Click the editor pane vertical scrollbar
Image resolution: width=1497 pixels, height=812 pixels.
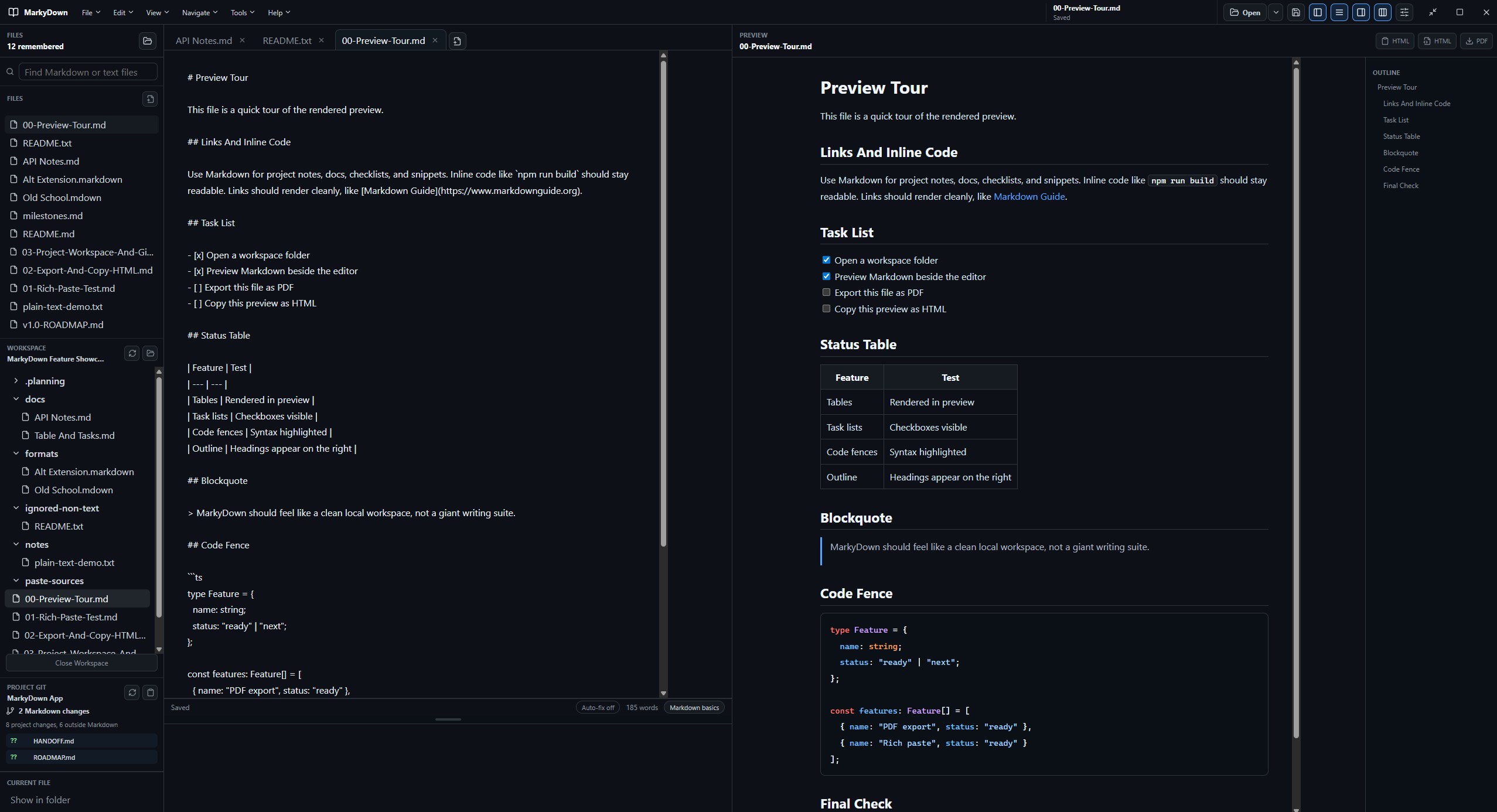click(663, 303)
